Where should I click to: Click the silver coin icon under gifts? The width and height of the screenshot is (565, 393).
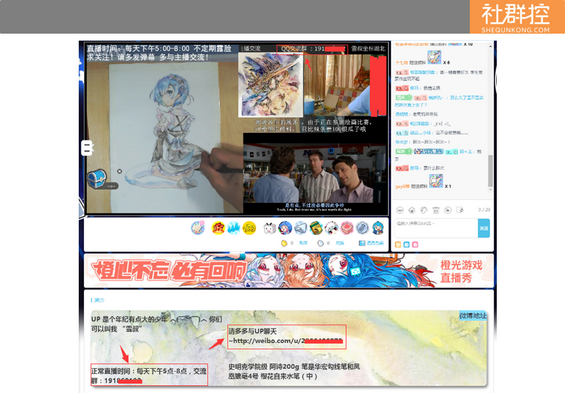coord(320,243)
